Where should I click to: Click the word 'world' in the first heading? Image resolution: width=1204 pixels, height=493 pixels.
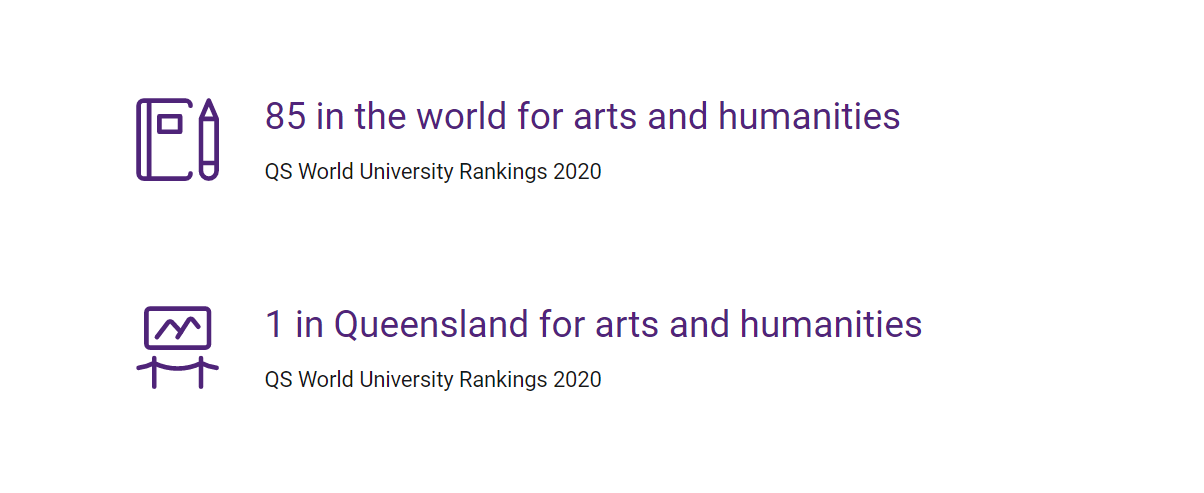[x=461, y=117]
